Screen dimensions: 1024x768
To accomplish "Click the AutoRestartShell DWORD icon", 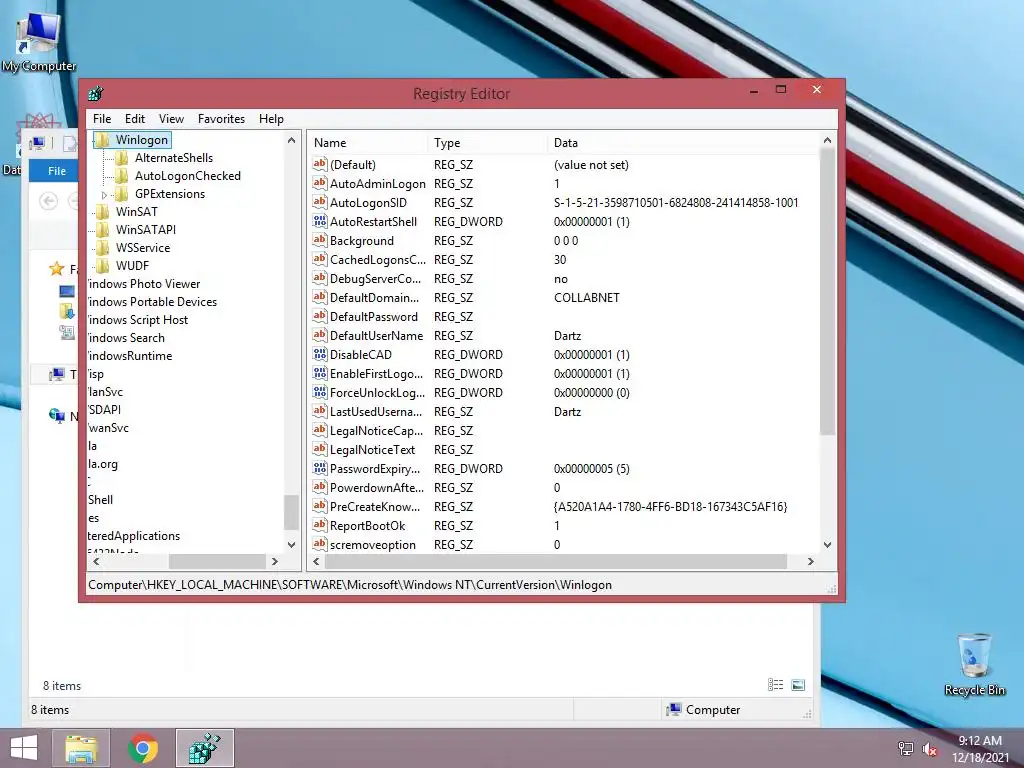I will click(319, 221).
